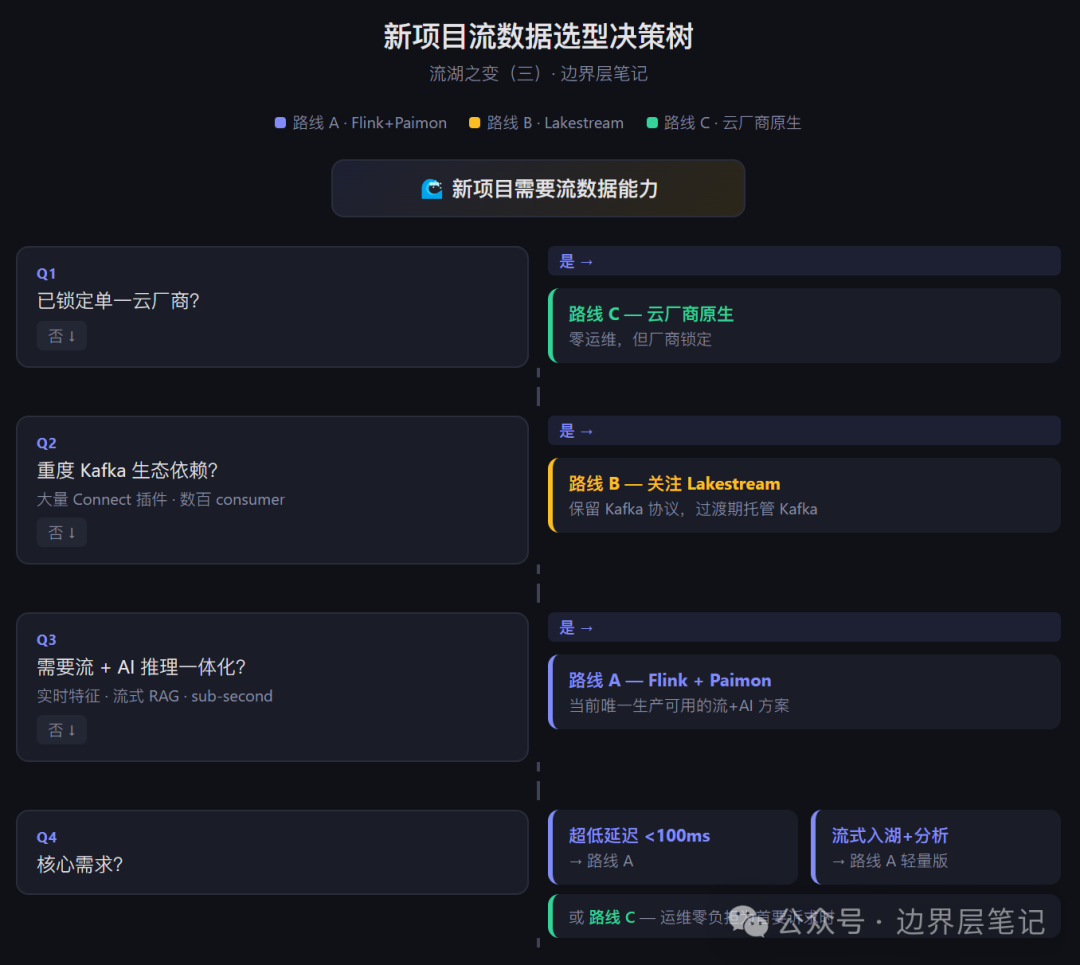The height and width of the screenshot is (965, 1080).
Task: Click the green 路线 C legend swatch
Action: (x=652, y=123)
